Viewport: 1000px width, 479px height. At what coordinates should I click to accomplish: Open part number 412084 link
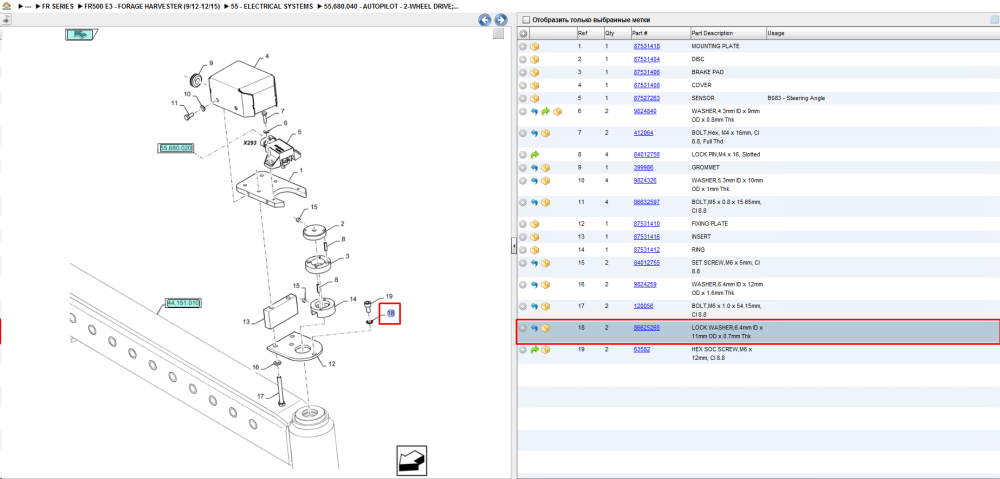pos(642,133)
